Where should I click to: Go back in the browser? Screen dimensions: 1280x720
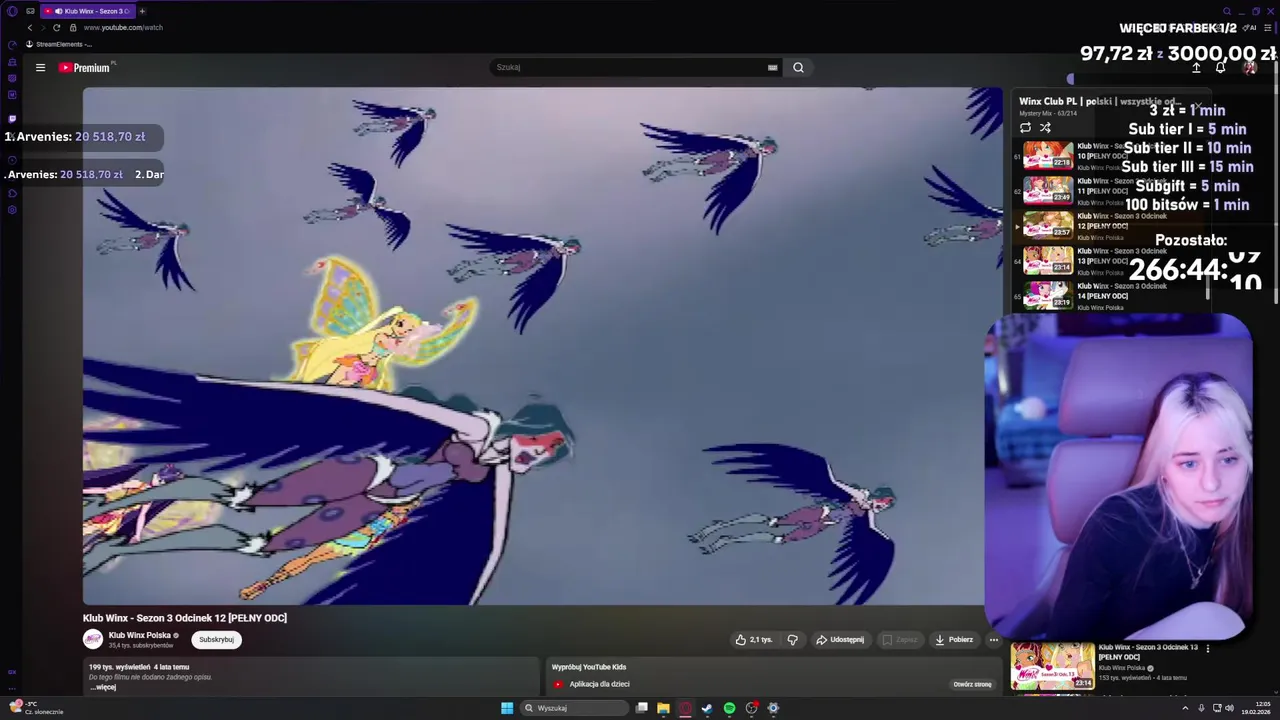click(x=30, y=27)
